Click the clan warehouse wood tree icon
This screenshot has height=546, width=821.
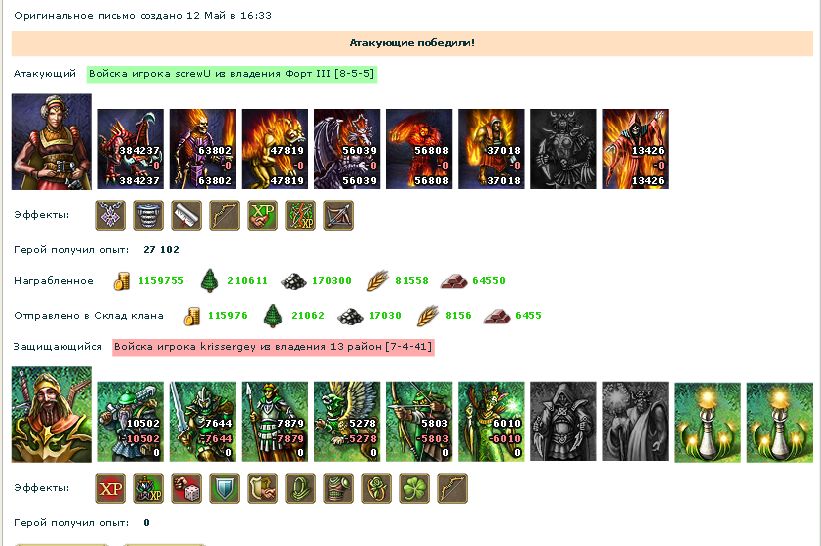273,316
